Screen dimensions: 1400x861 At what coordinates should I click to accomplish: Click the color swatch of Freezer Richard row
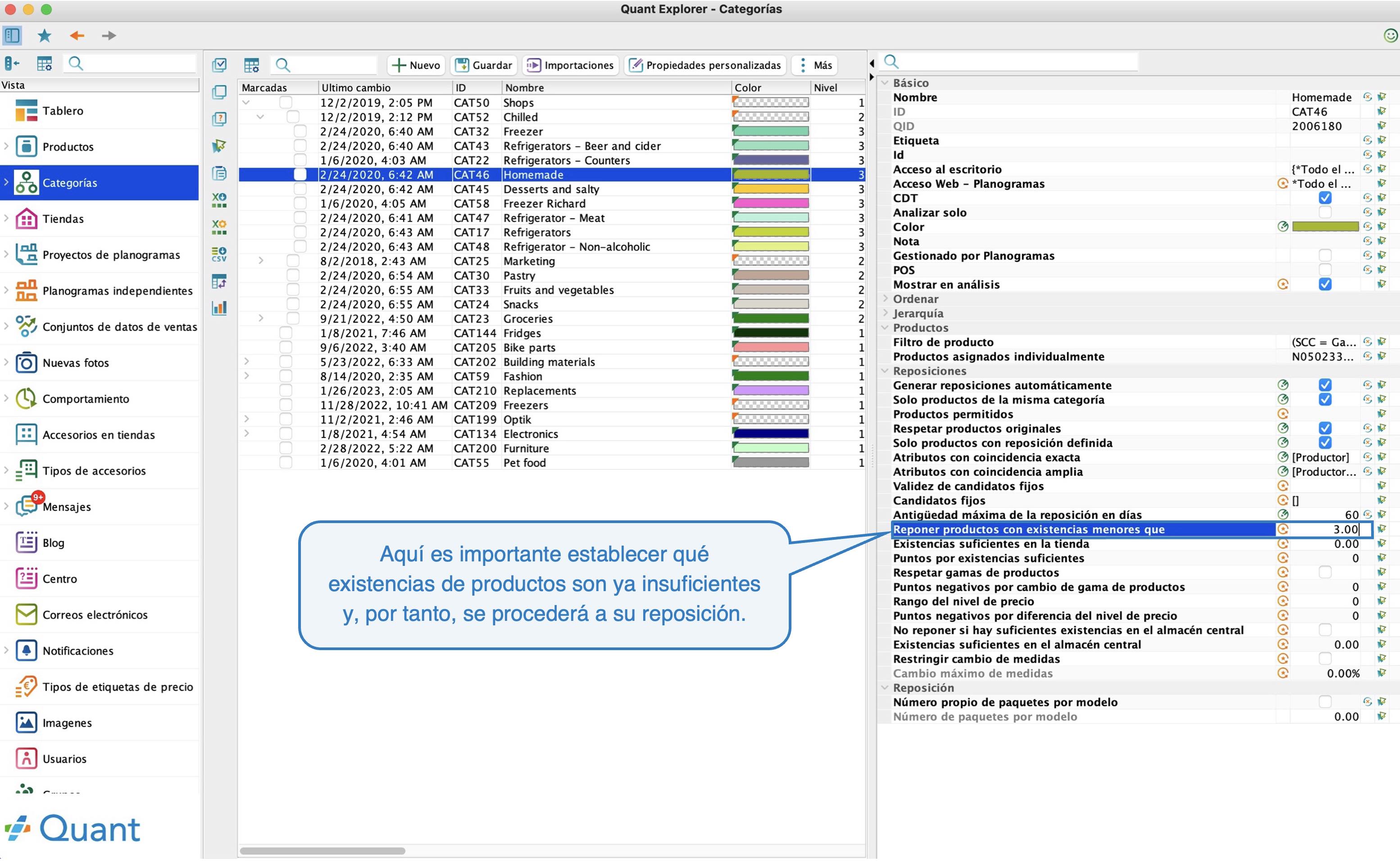coord(771,203)
